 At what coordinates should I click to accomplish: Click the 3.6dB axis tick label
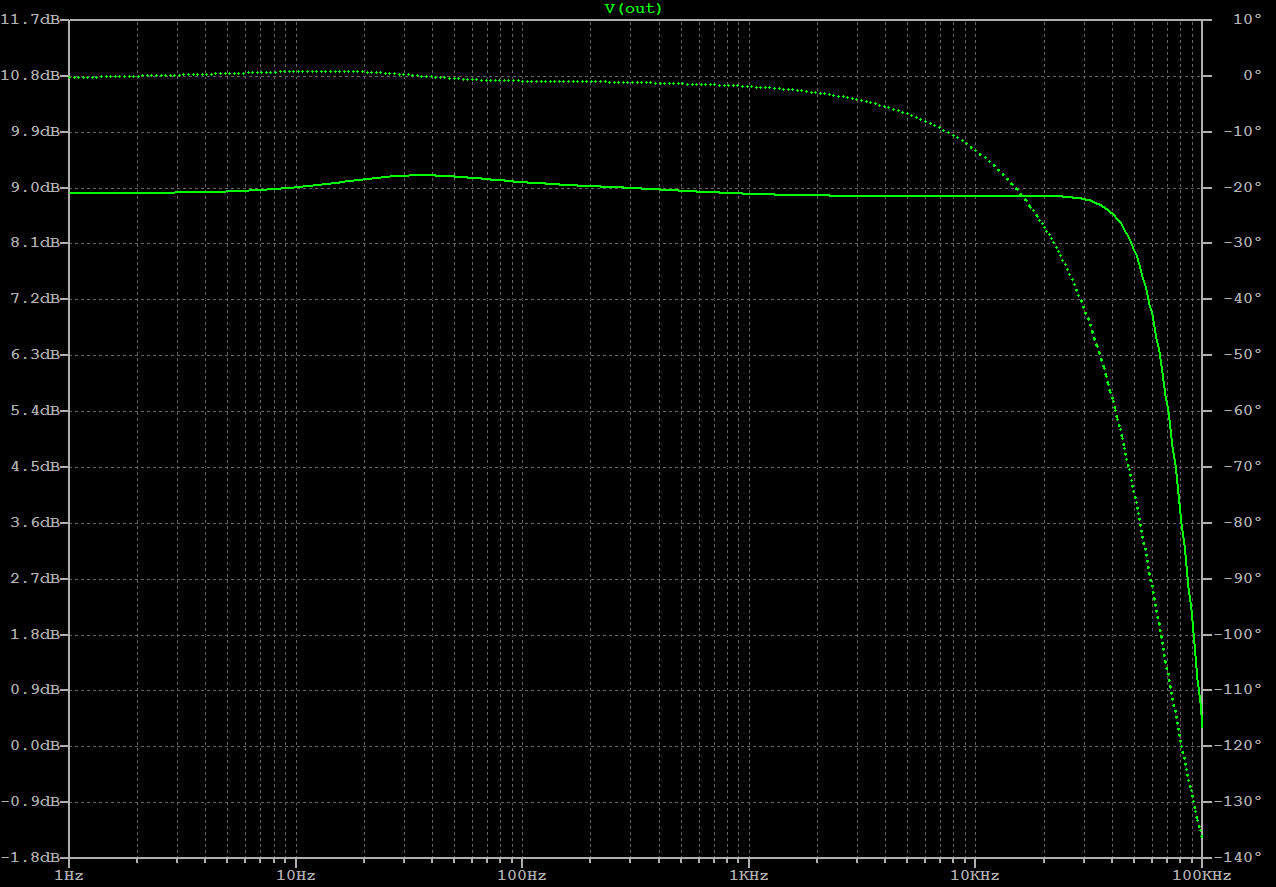(35, 523)
